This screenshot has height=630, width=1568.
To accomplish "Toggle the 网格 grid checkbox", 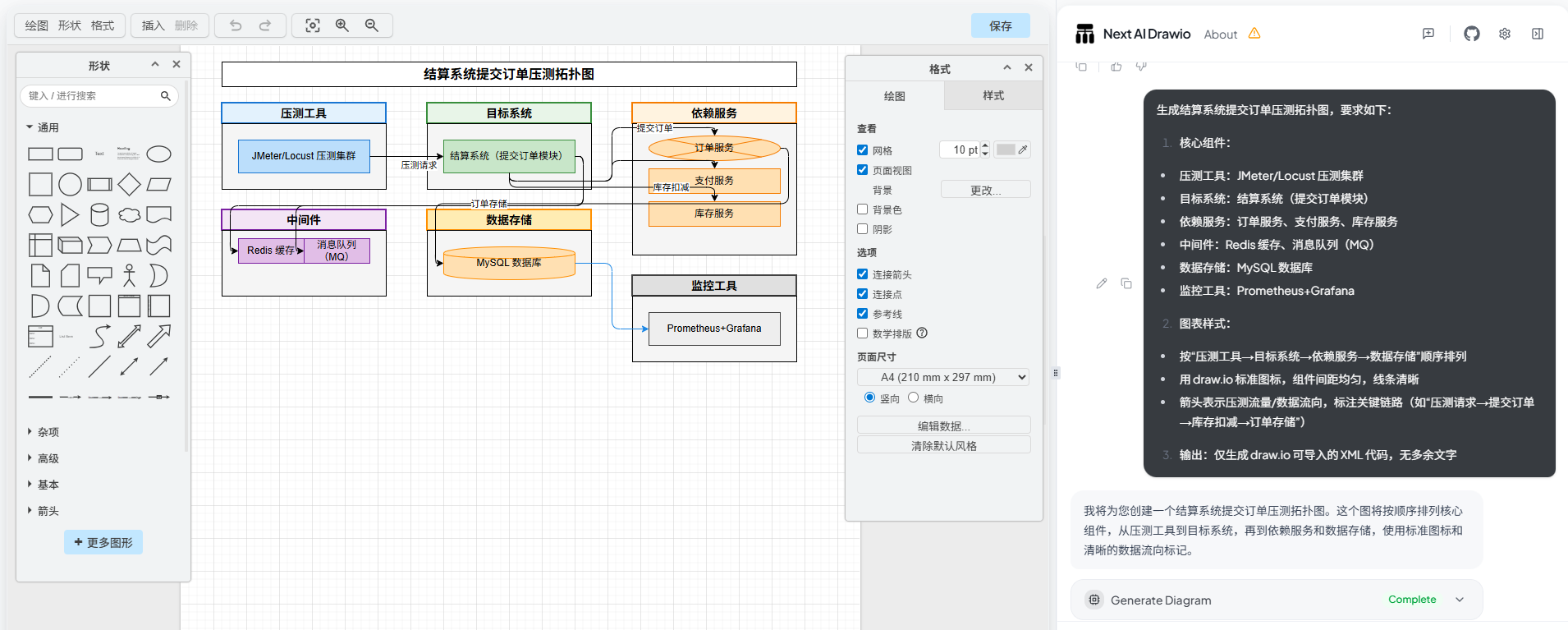I will (x=862, y=150).
